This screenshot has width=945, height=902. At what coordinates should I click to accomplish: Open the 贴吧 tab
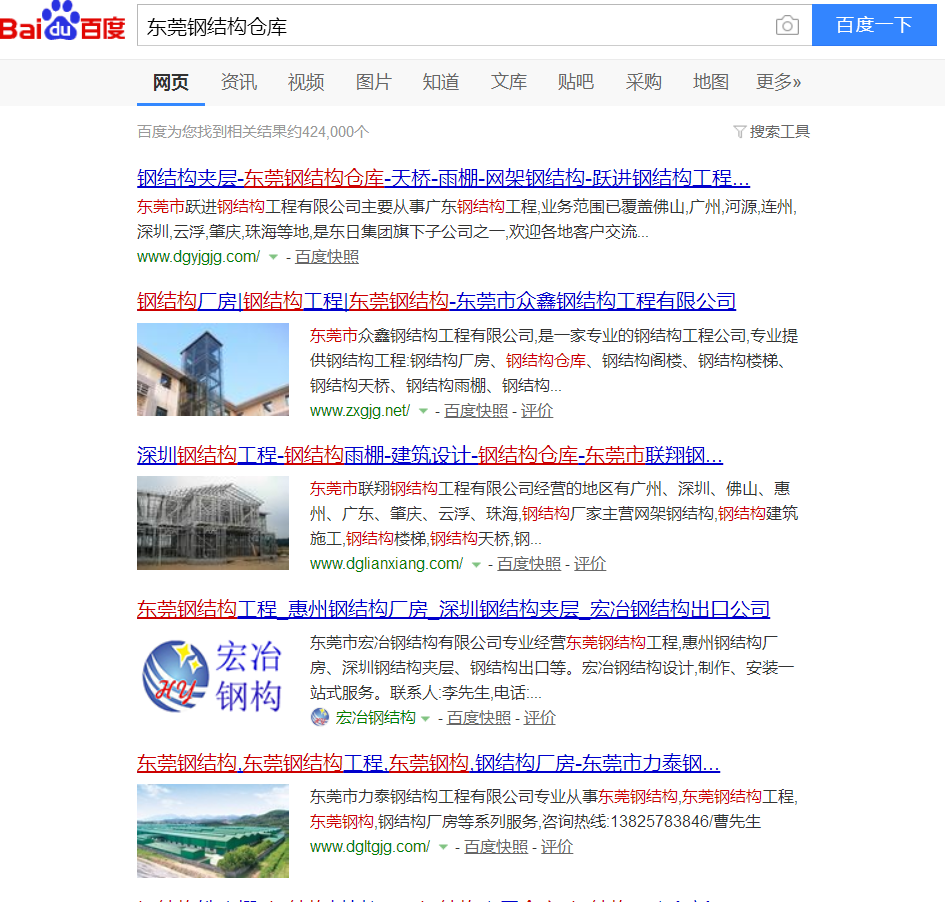pos(576,82)
